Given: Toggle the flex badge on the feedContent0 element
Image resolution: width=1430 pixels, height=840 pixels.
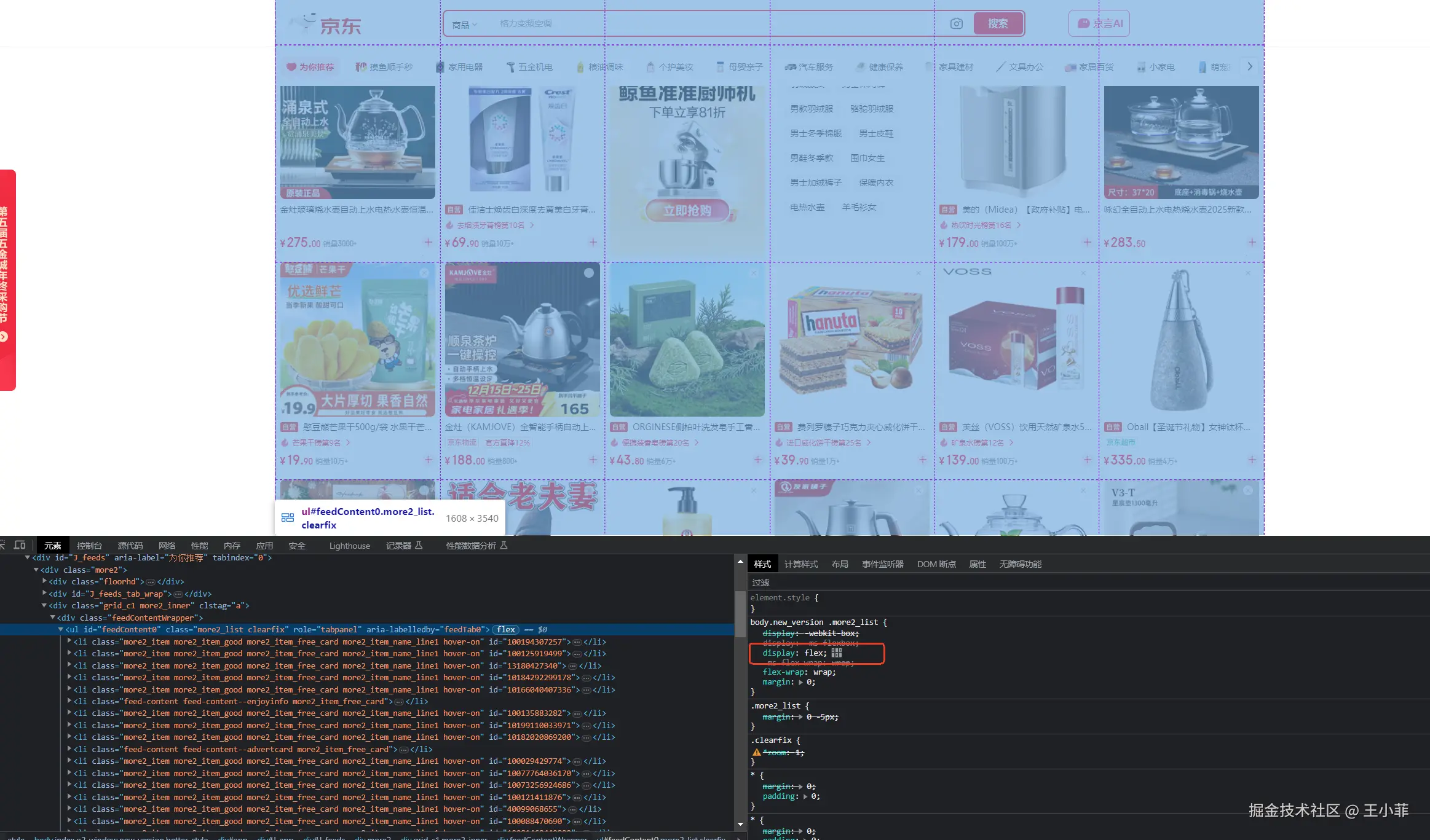Looking at the screenshot, I should click(x=505, y=630).
